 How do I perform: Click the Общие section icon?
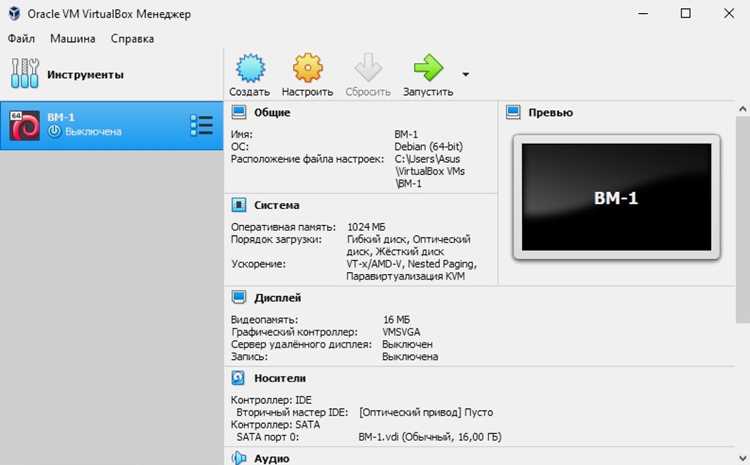click(239, 112)
